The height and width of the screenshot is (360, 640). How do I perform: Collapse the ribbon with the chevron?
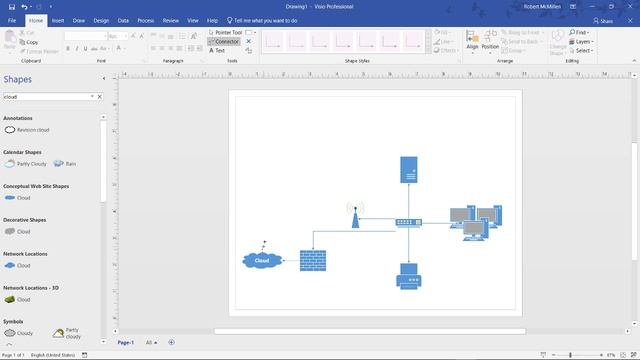[x=634, y=61]
